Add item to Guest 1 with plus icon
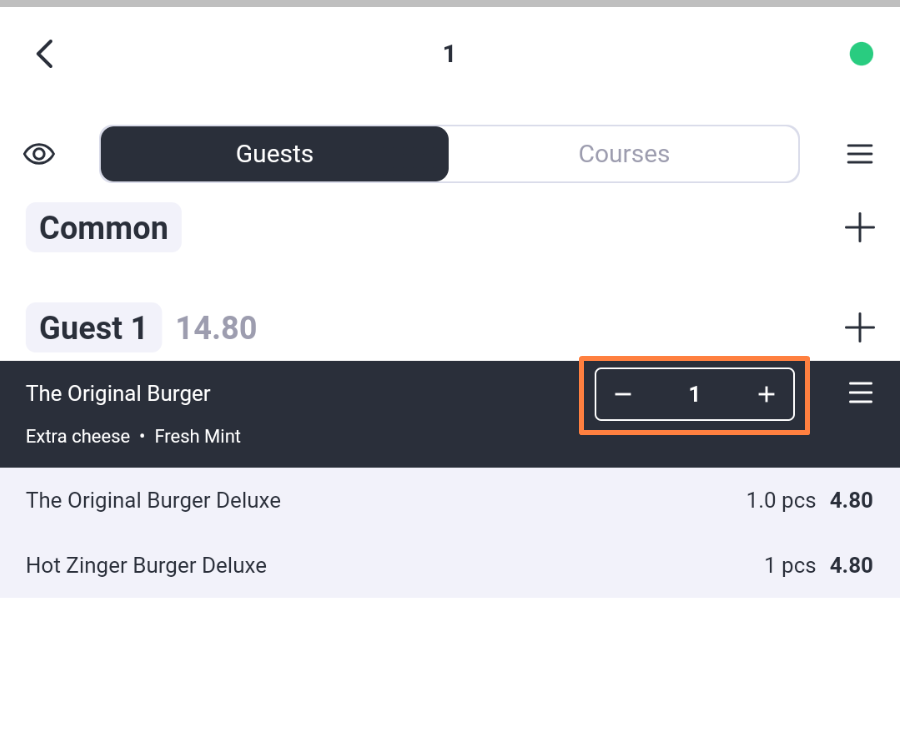900x752 pixels. (x=860, y=327)
